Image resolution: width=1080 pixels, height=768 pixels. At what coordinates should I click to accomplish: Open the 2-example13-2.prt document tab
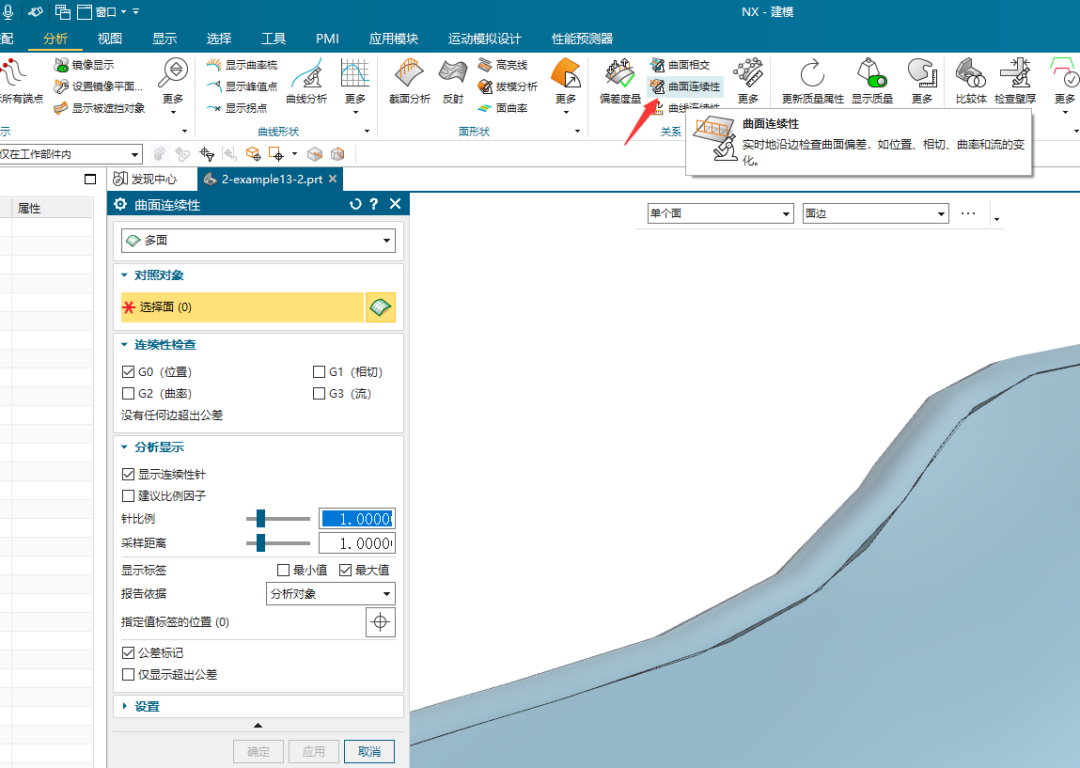pos(272,179)
